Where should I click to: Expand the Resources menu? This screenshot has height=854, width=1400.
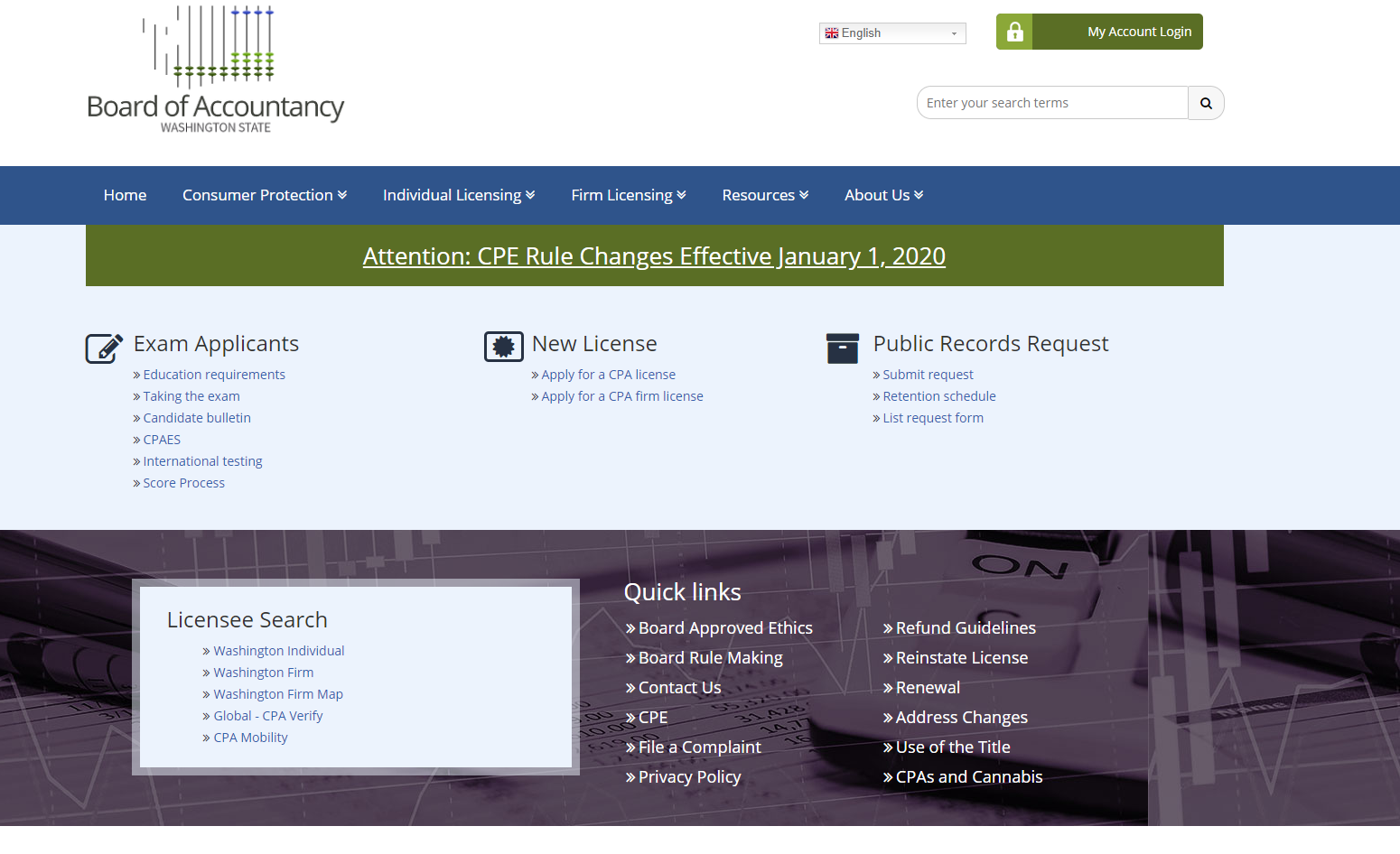point(764,195)
